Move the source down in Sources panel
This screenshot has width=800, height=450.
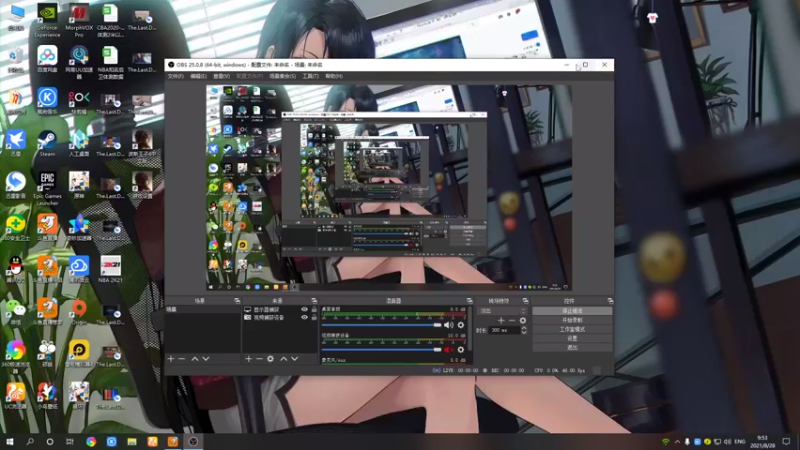(x=294, y=359)
